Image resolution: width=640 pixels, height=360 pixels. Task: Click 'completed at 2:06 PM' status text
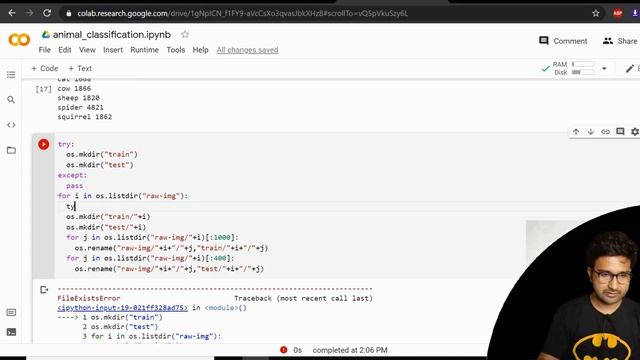pyautogui.click(x=350, y=350)
